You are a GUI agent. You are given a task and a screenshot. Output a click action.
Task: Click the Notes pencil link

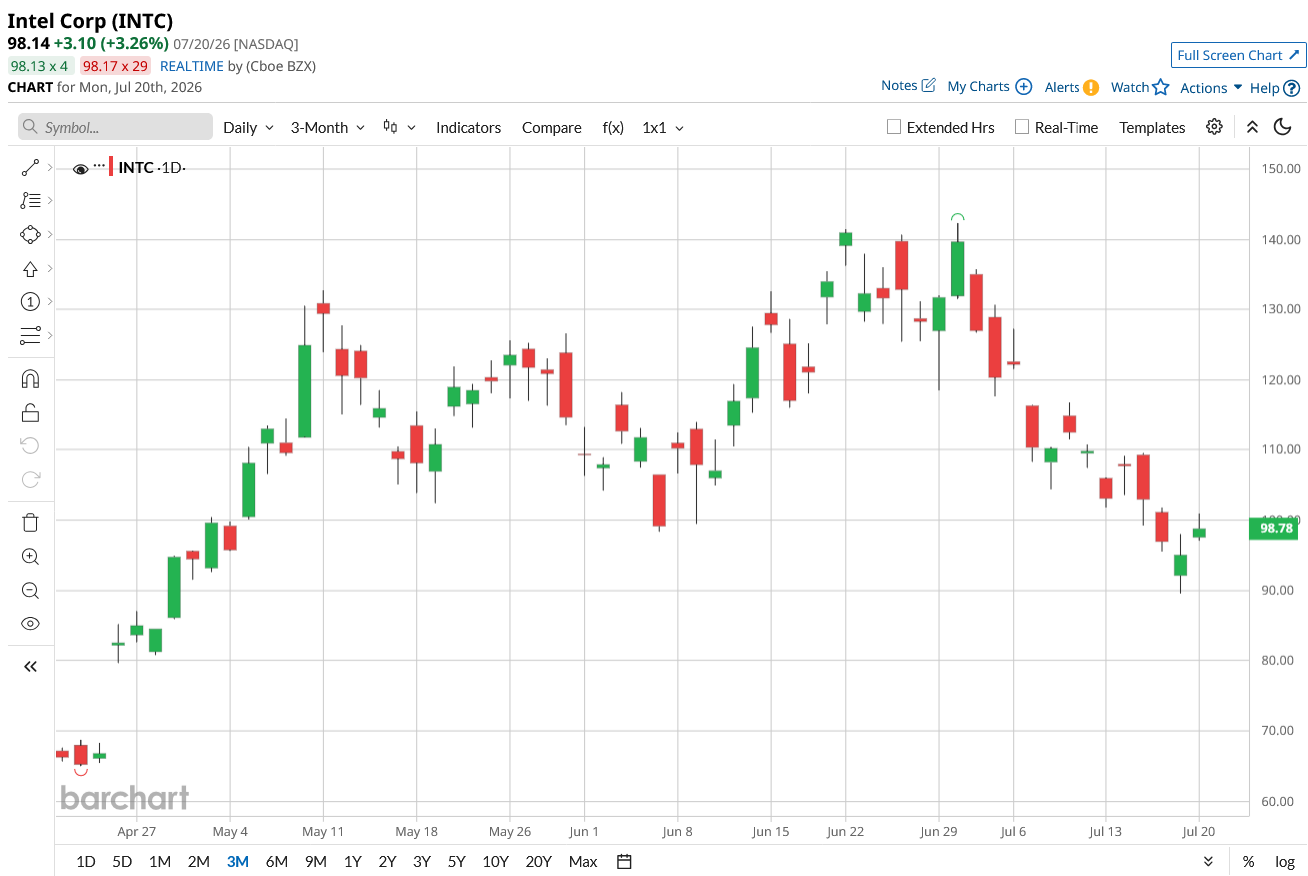908,86
